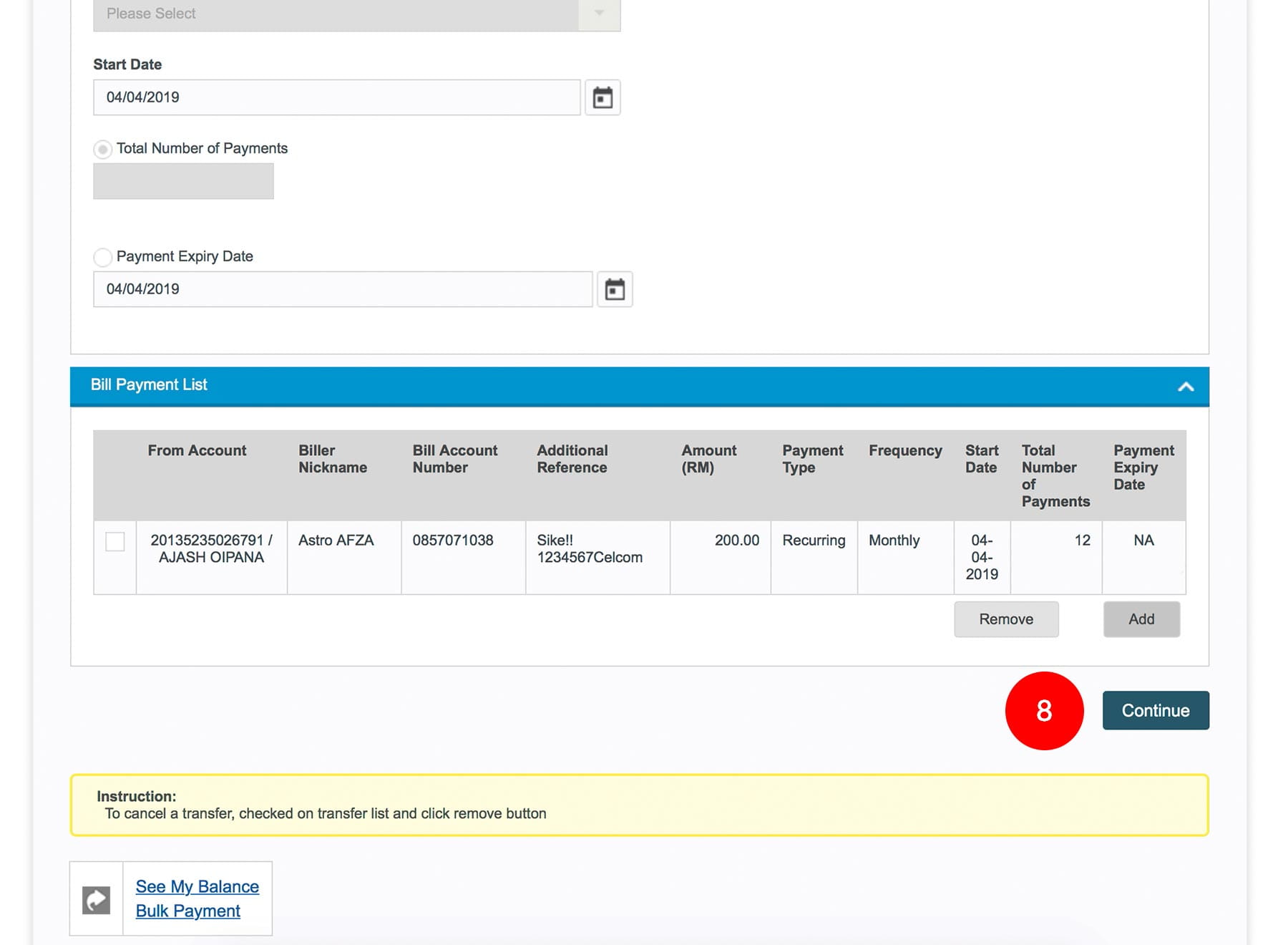Click the From Account column header
The width and height of the screenshot is (1288, 945).
(x=197, y=450)
